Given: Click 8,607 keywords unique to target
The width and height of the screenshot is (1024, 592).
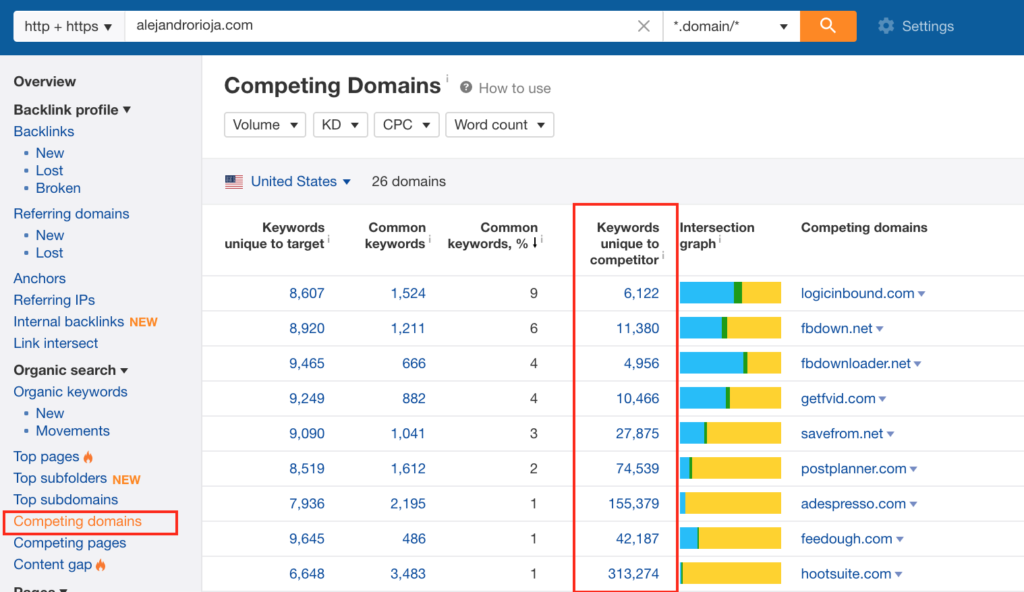Looking at the screenshot, I should tap(307, 293).
